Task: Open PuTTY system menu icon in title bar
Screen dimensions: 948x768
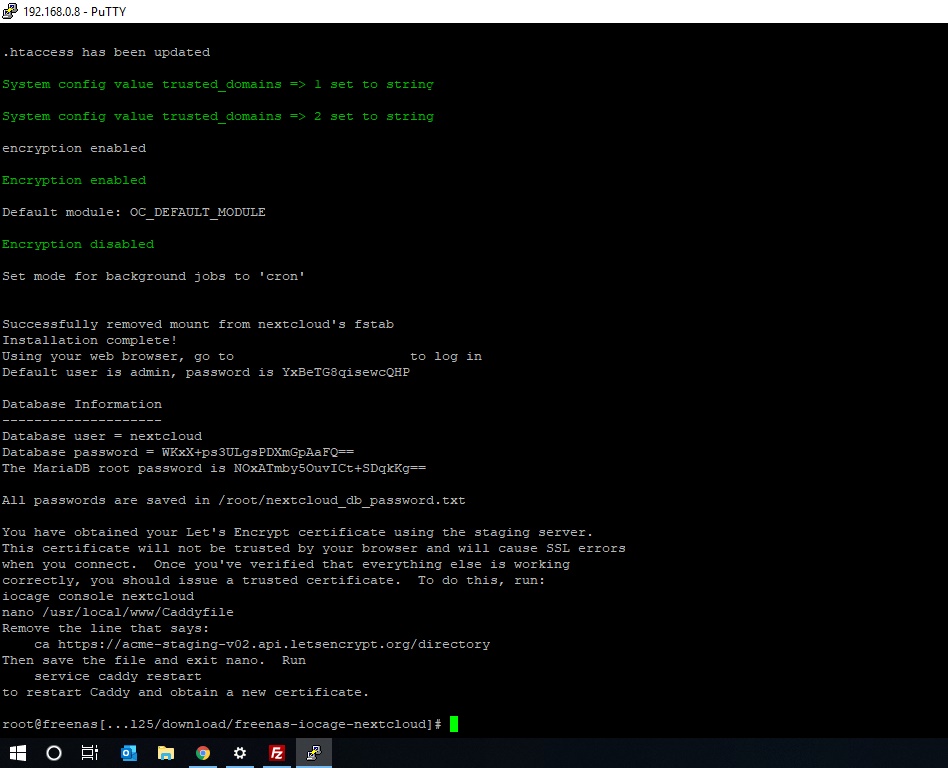Action: pos(10,11)
